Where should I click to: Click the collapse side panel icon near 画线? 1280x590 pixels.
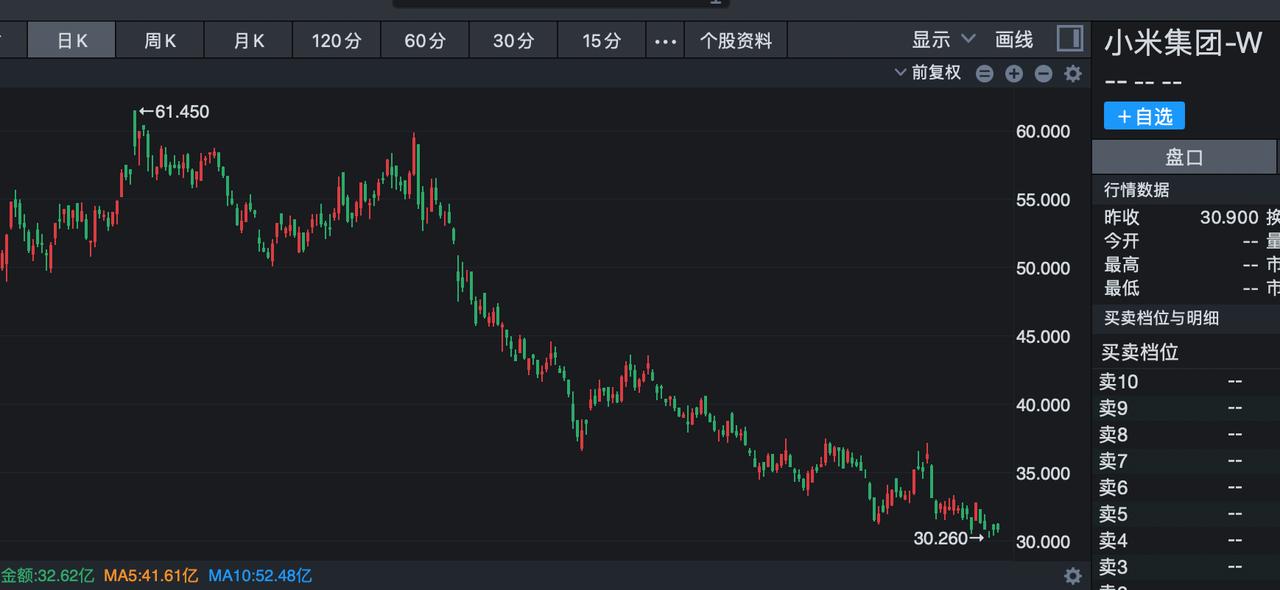1070,39
